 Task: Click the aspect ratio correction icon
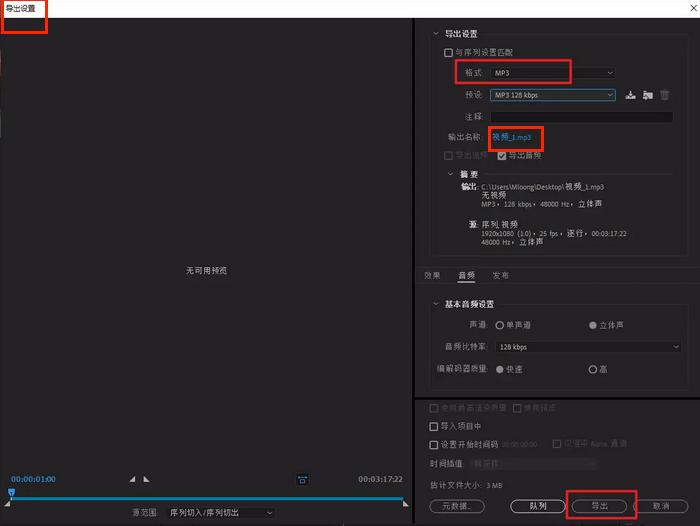303,480
